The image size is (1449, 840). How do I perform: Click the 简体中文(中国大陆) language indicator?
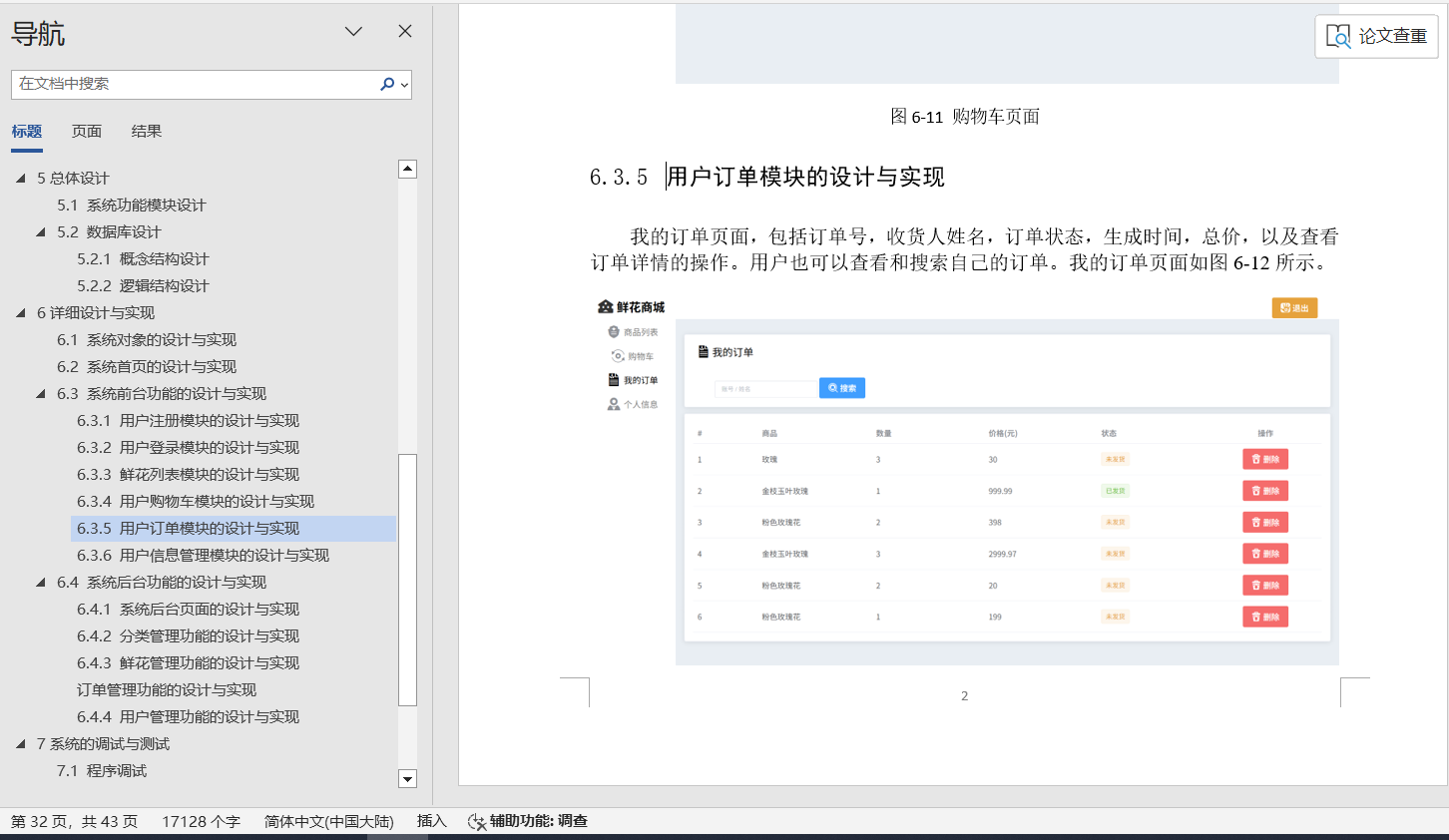pyautogui.click(x=329, y=821)
